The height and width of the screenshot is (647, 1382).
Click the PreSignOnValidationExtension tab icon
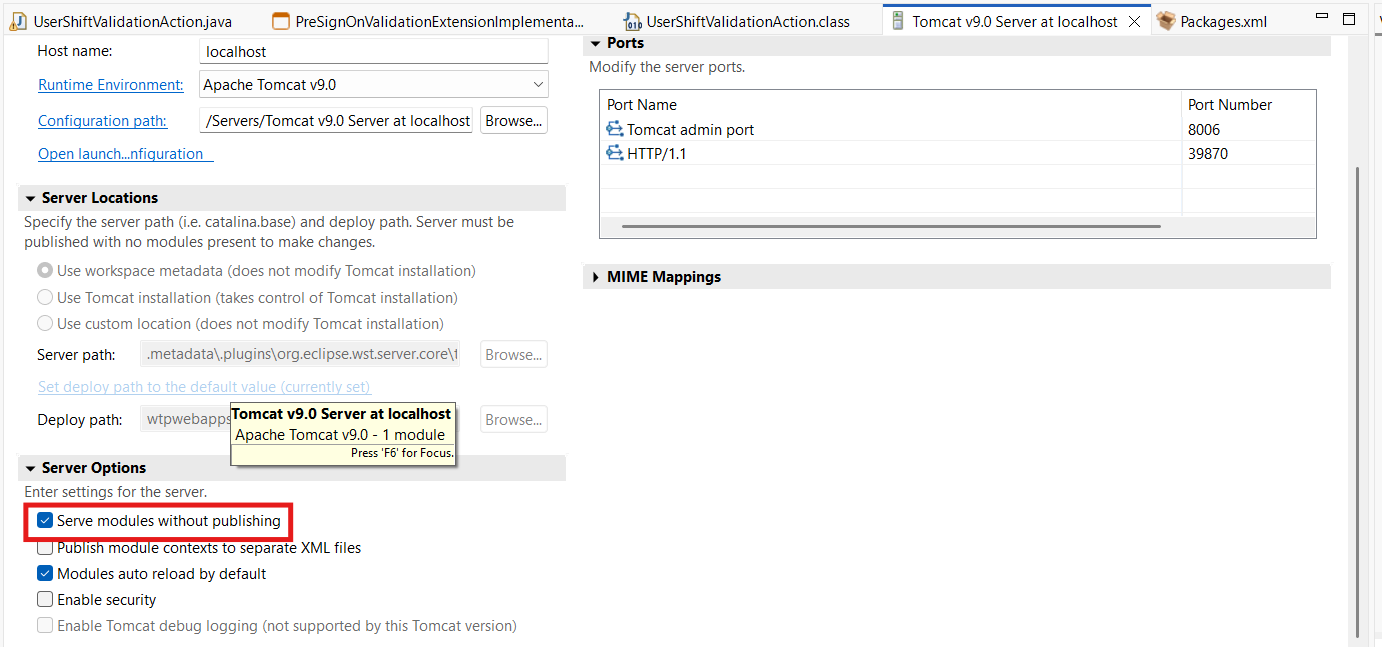point(281,21)
